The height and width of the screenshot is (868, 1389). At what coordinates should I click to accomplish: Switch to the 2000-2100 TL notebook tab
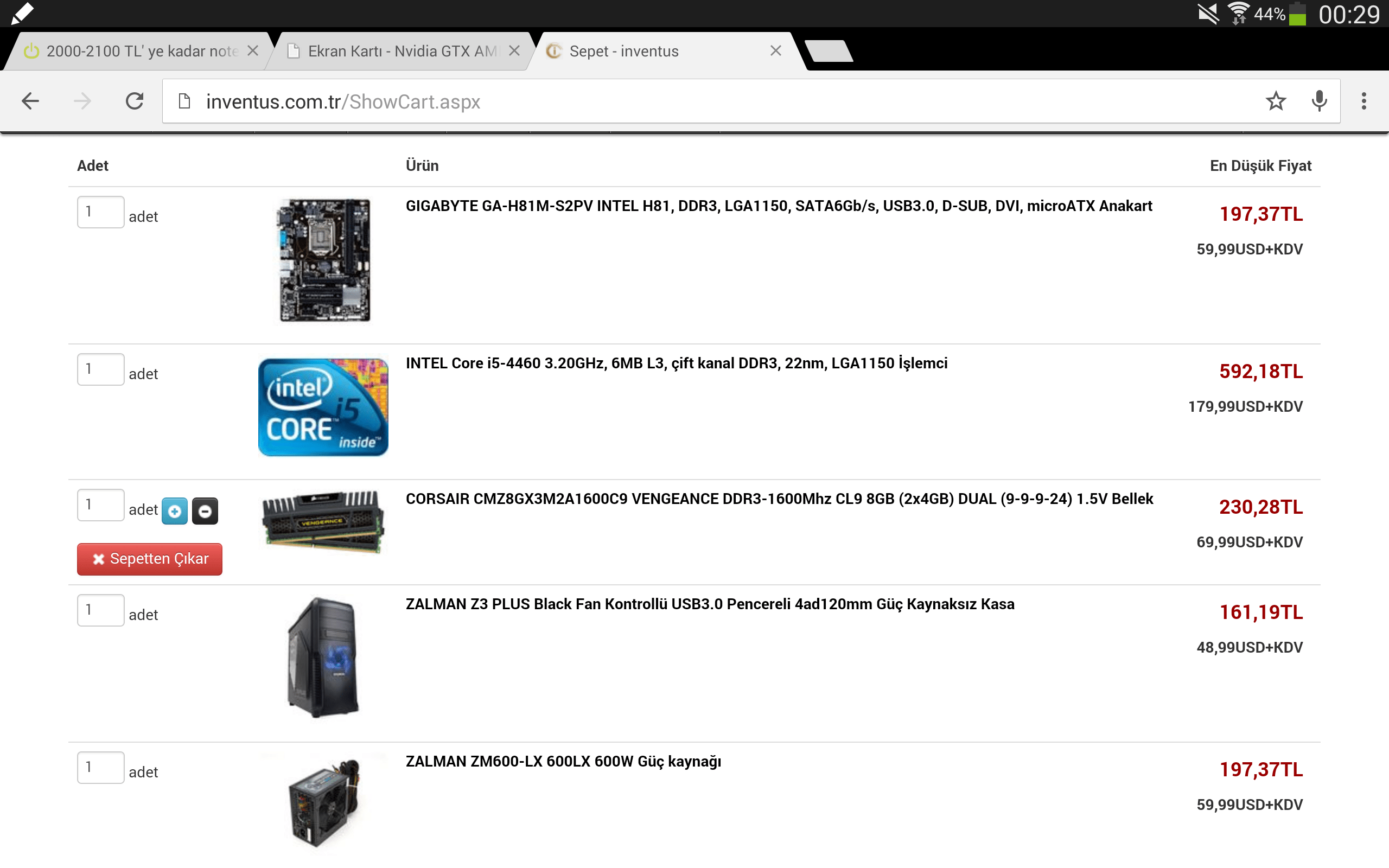tap(138, 51)
